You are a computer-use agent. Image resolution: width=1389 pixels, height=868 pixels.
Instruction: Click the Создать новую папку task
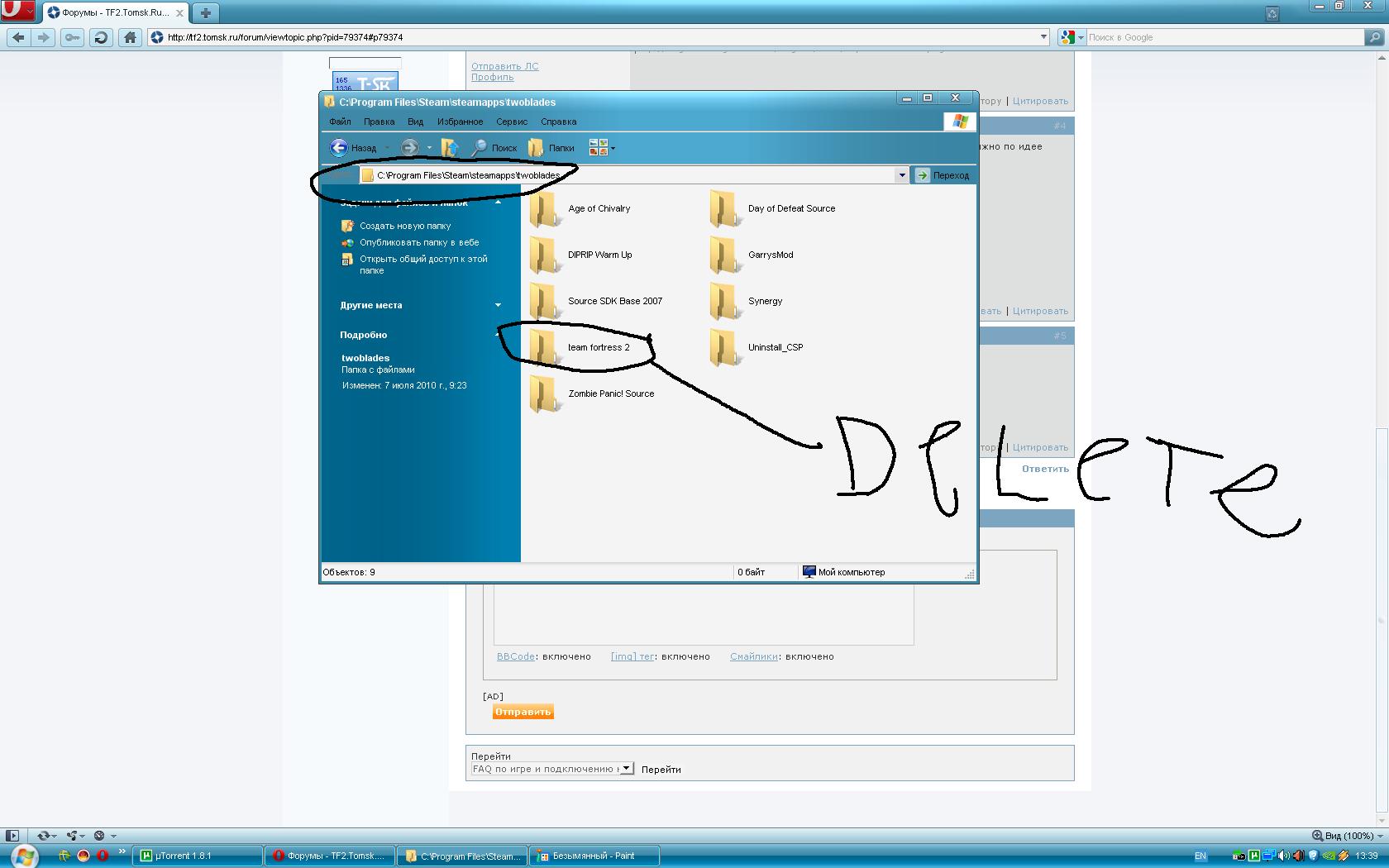[x=397, y=226]
